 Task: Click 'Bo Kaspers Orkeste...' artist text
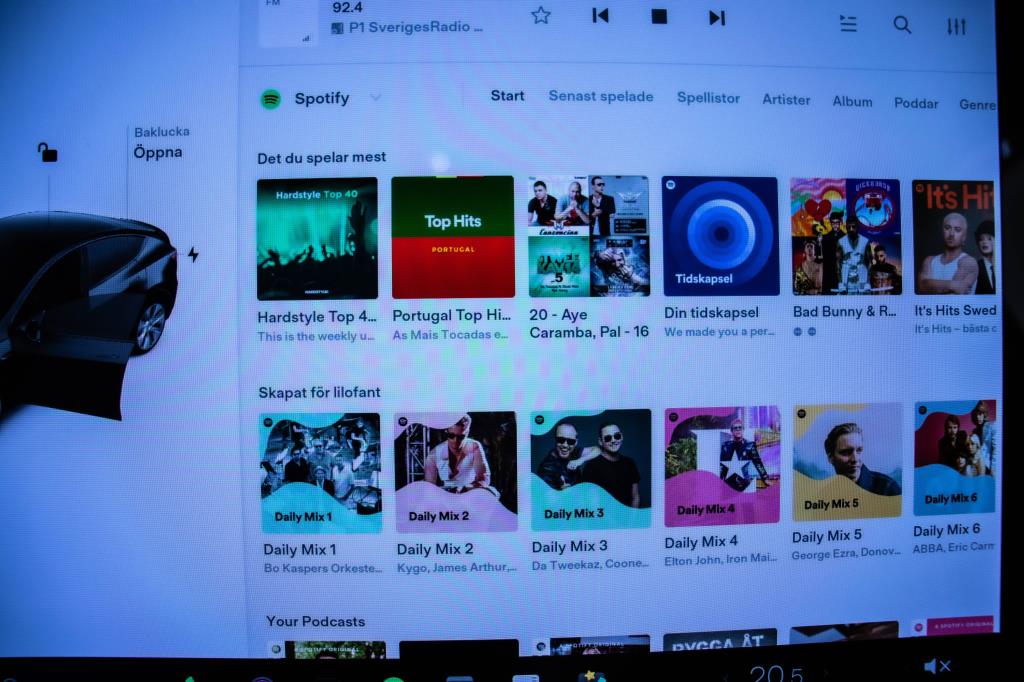[323, 568]
